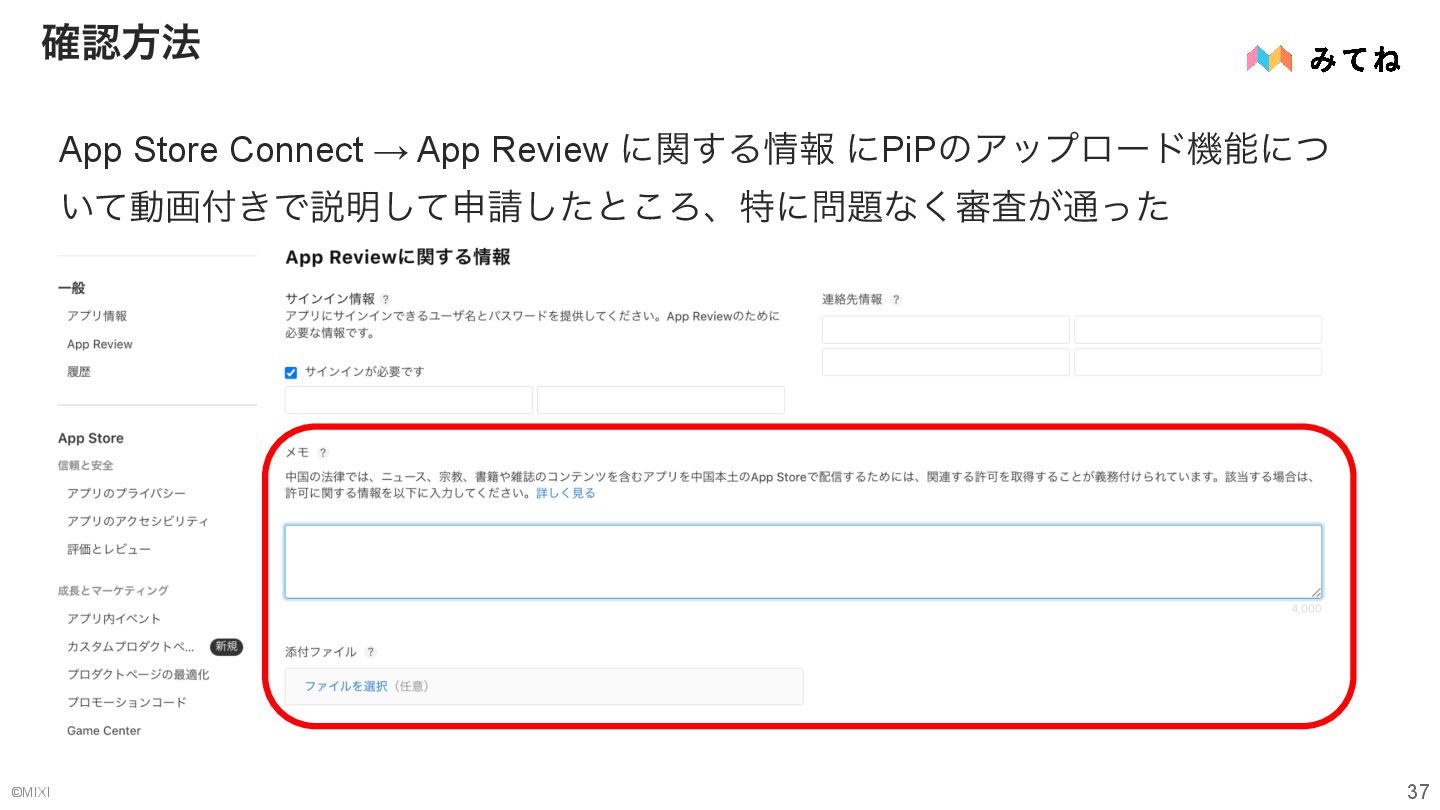Click the top-right contact info field

(1198, 330)
